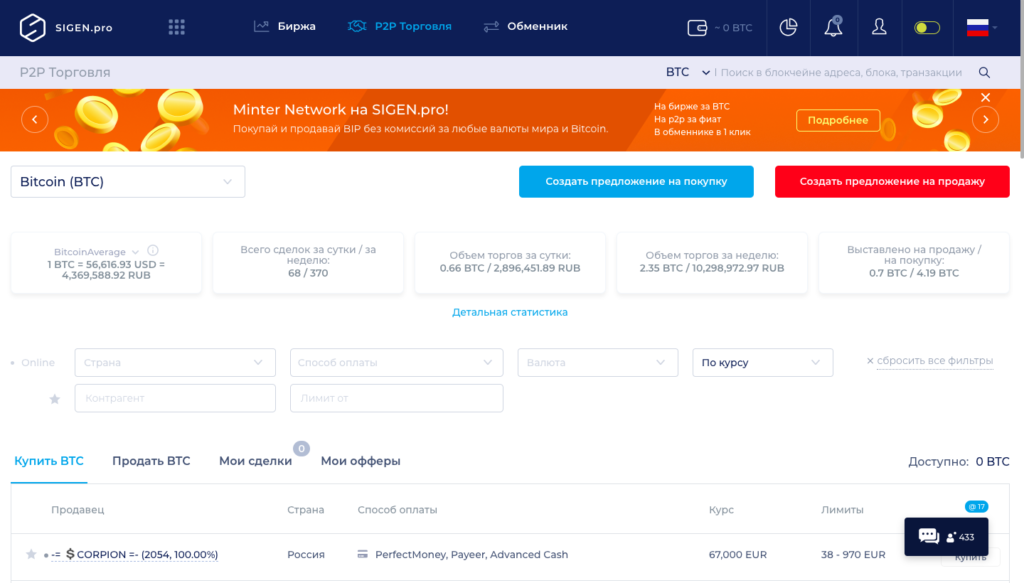The image size is (1024, 583).
Task: Switch to Мои сделки tab
Action: tap(255, 461)
